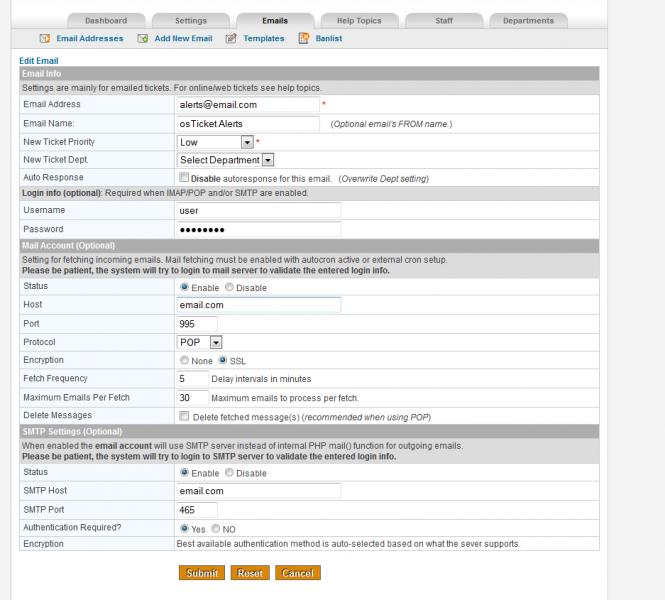
Task: Focus the Email Address text field
Action: pos(247,104)
